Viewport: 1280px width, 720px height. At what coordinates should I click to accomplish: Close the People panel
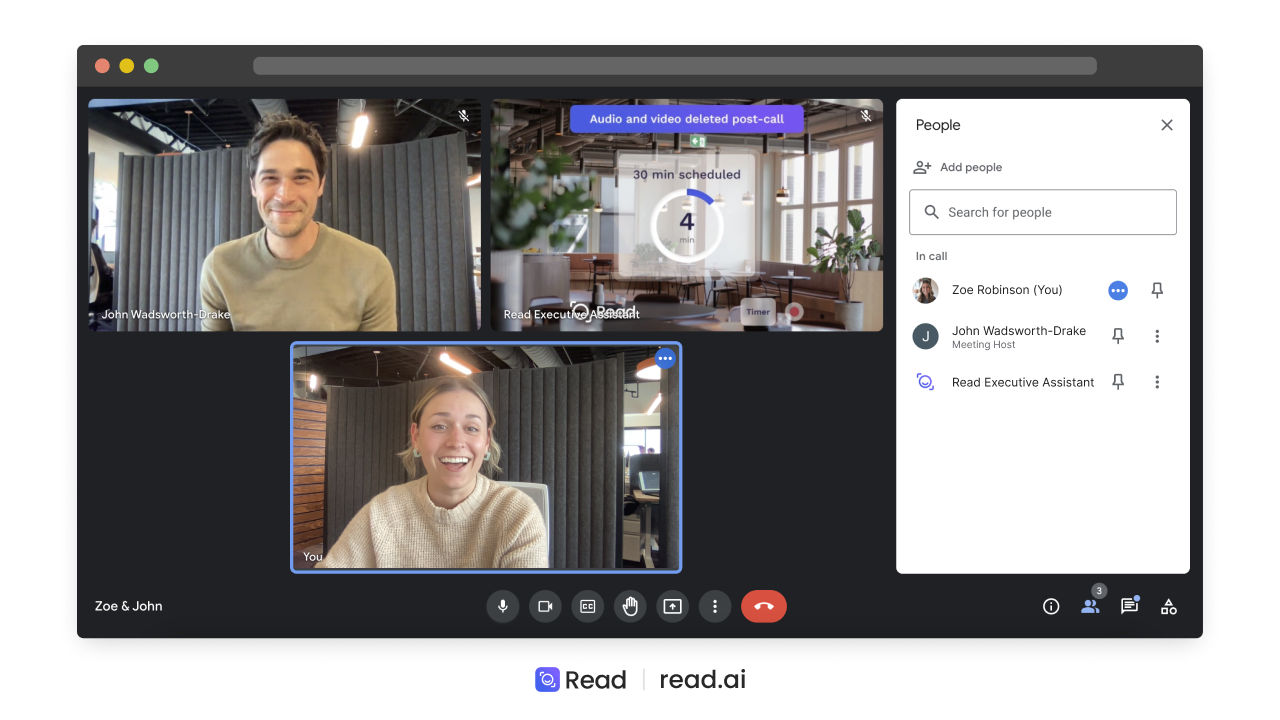(x=1167, y=125)
